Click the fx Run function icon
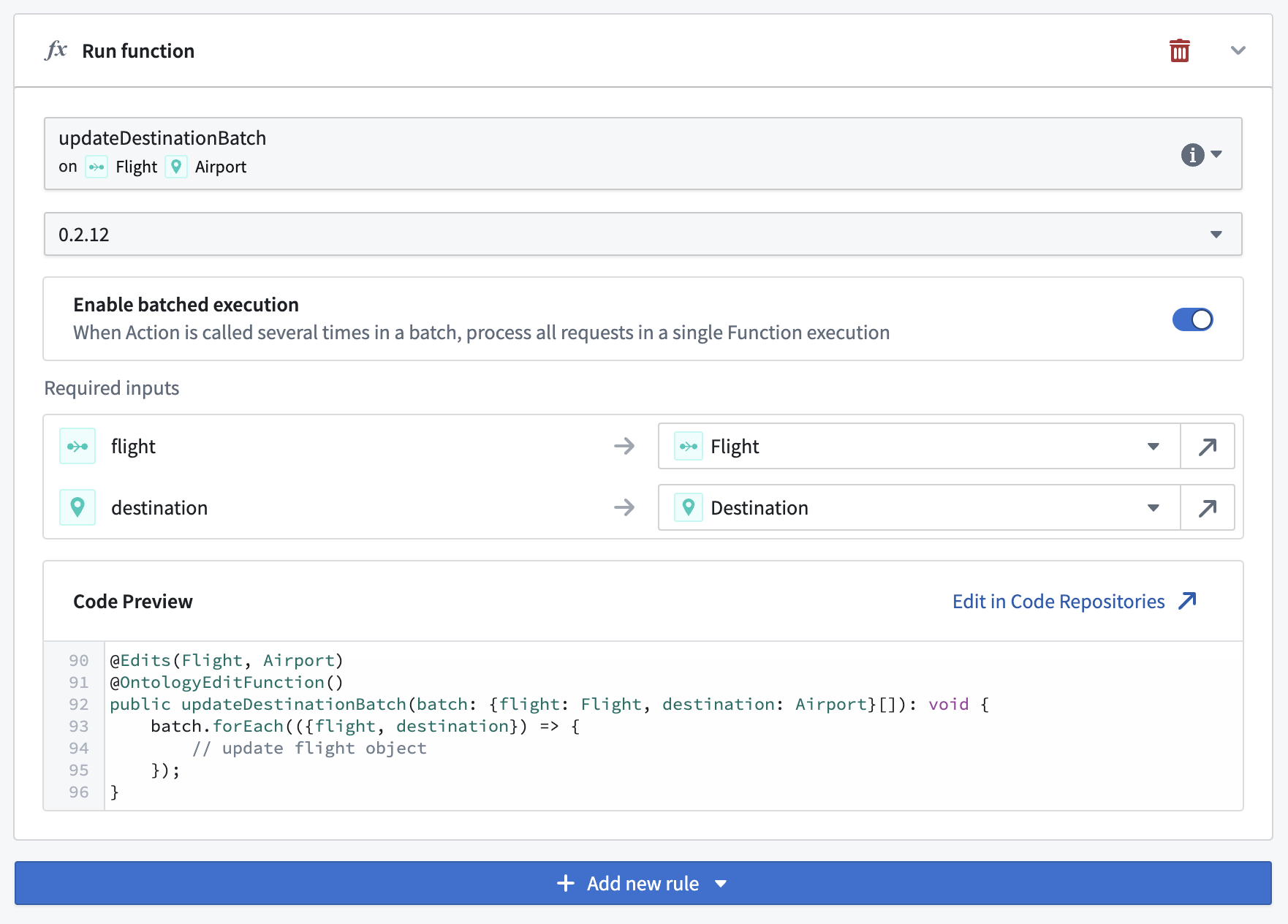 tap(56, 50)
